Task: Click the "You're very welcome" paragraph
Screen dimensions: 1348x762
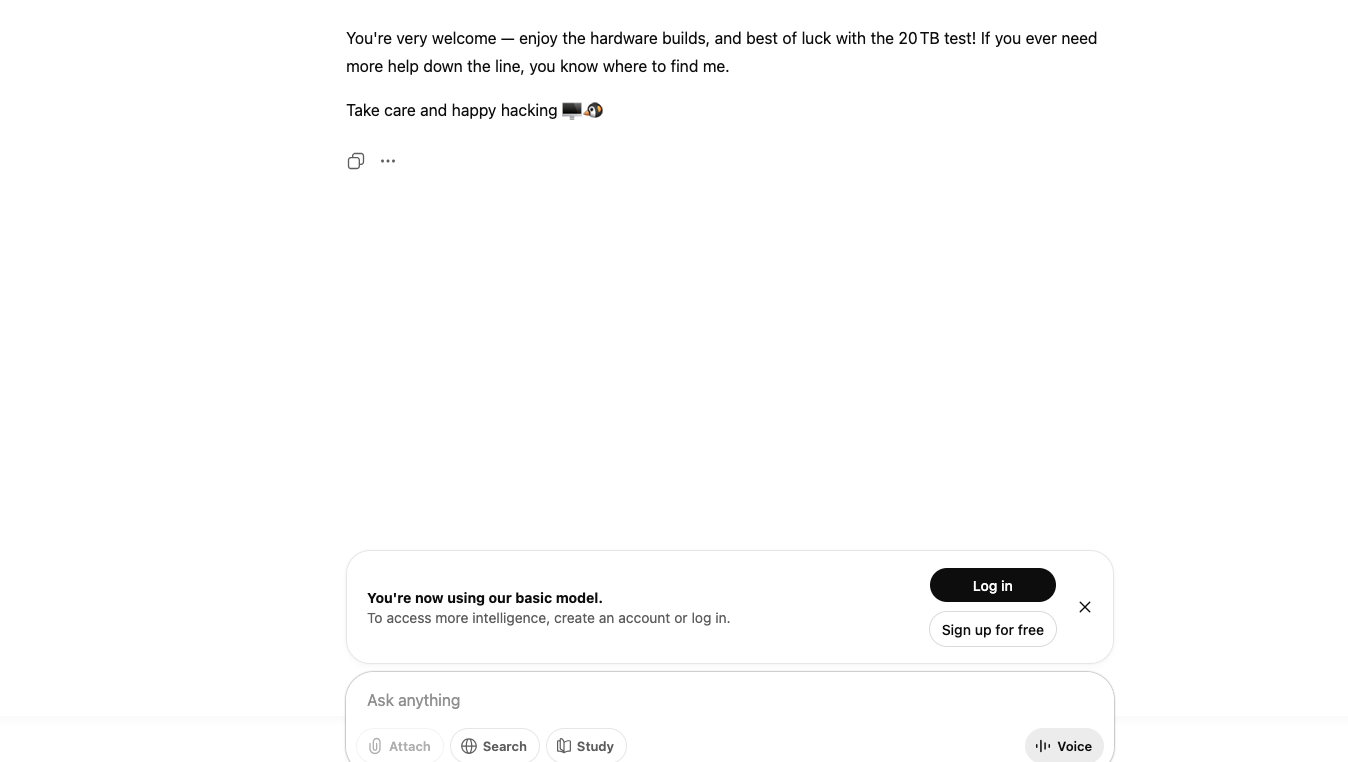Action: click(x=721, y=52)
